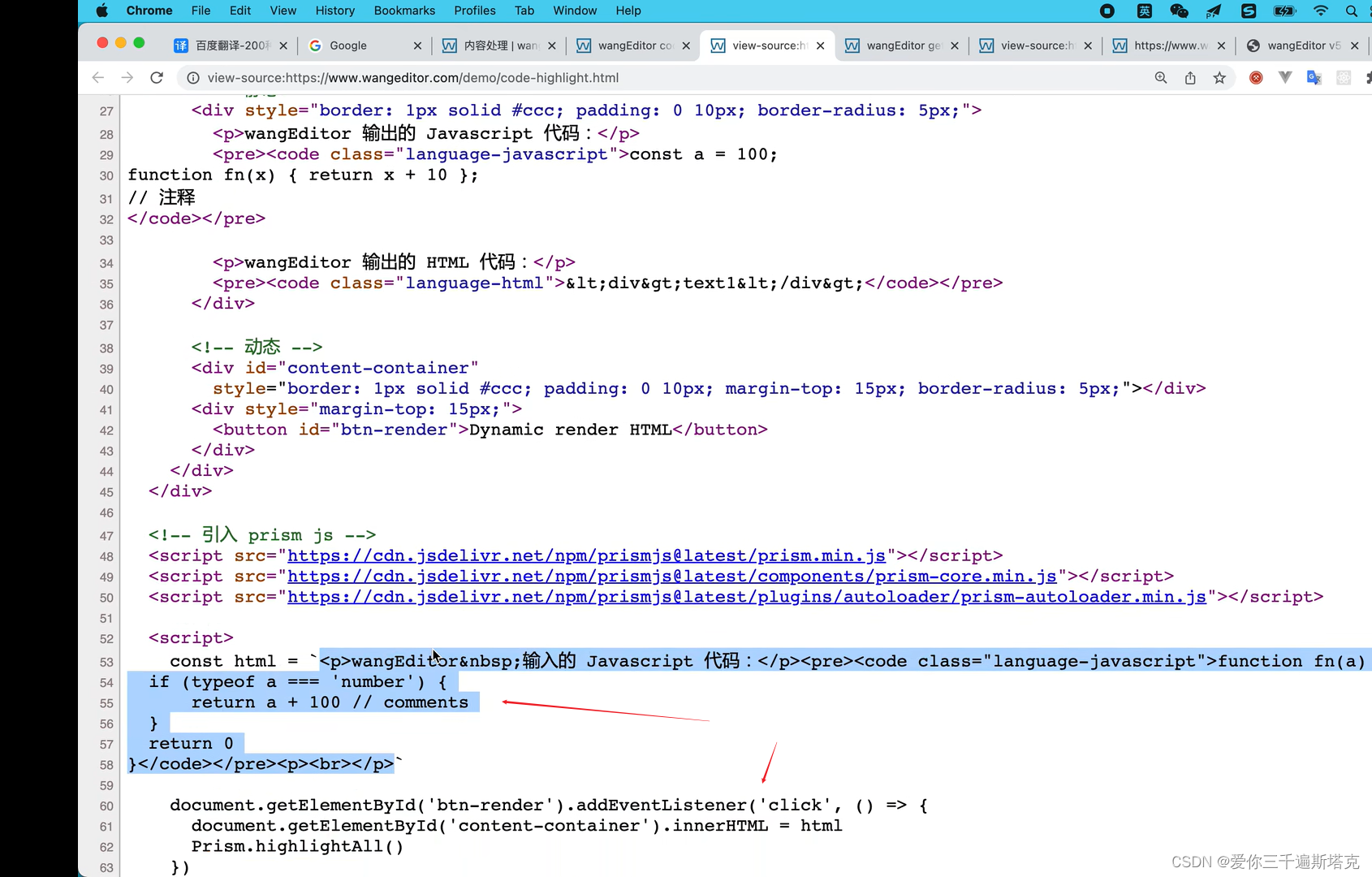The height and width of the screenshot is (877, 1372).
Task: Bookmark this page with star icon
Action: coord(1219,78)
